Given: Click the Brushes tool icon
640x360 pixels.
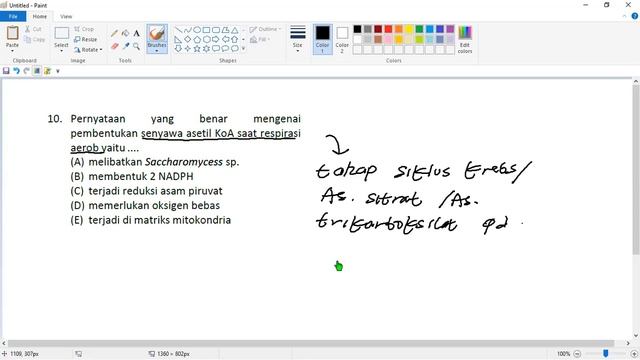Looking at the screenshot, I should (x=157, y=33).
